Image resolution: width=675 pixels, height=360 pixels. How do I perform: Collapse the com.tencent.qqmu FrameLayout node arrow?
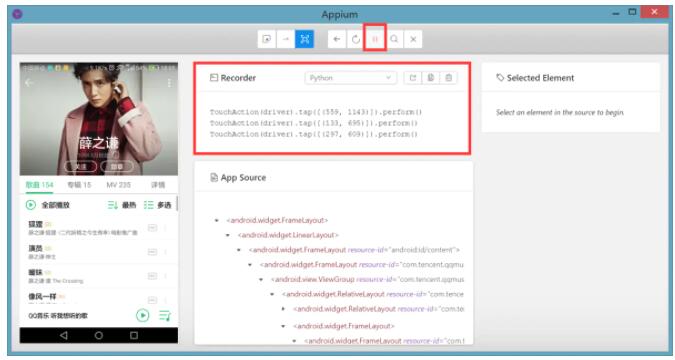coord(250,264)
